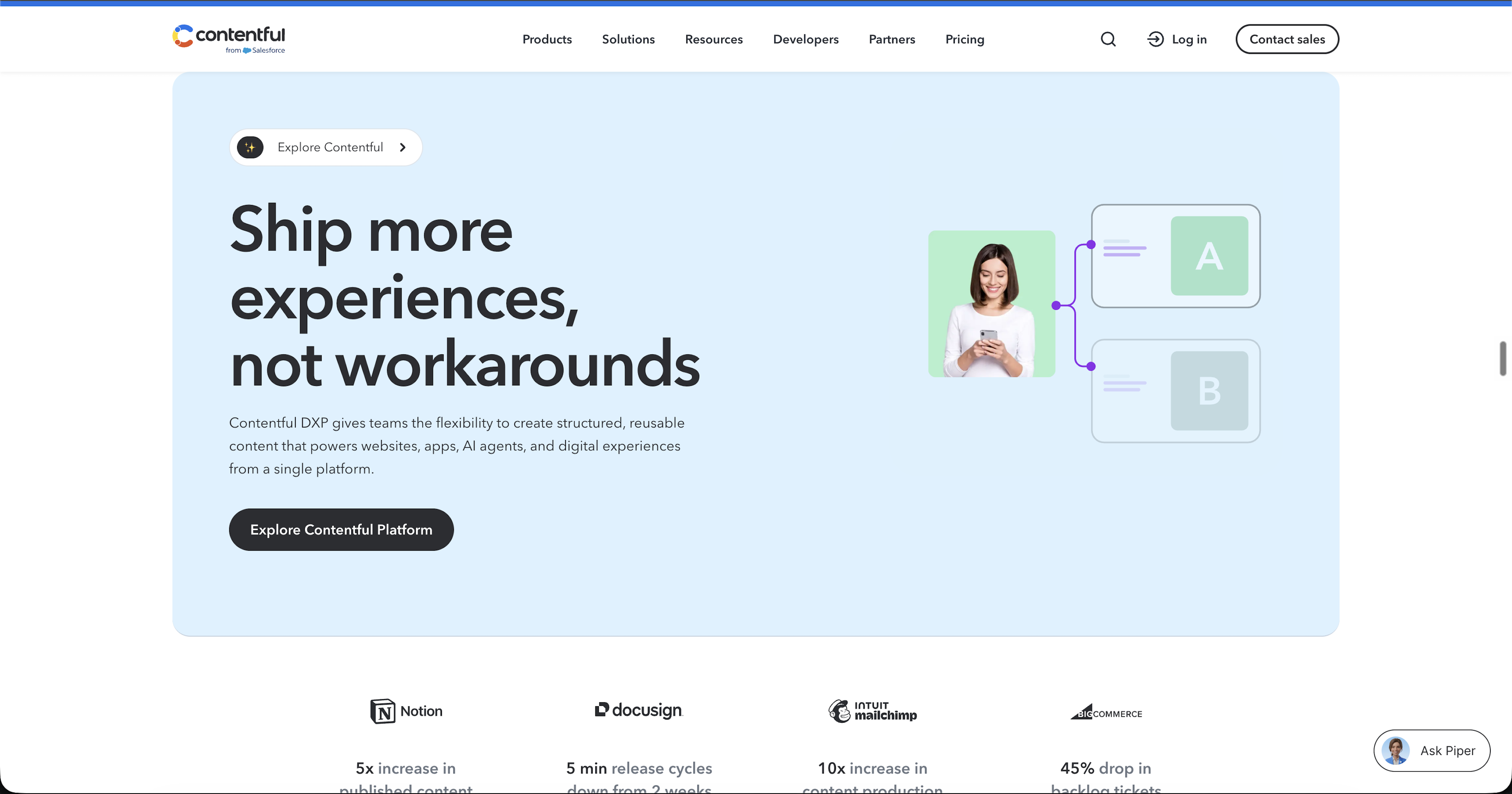
Task: Click the '45% drop in' stat text
Action: pos(1106,768)
